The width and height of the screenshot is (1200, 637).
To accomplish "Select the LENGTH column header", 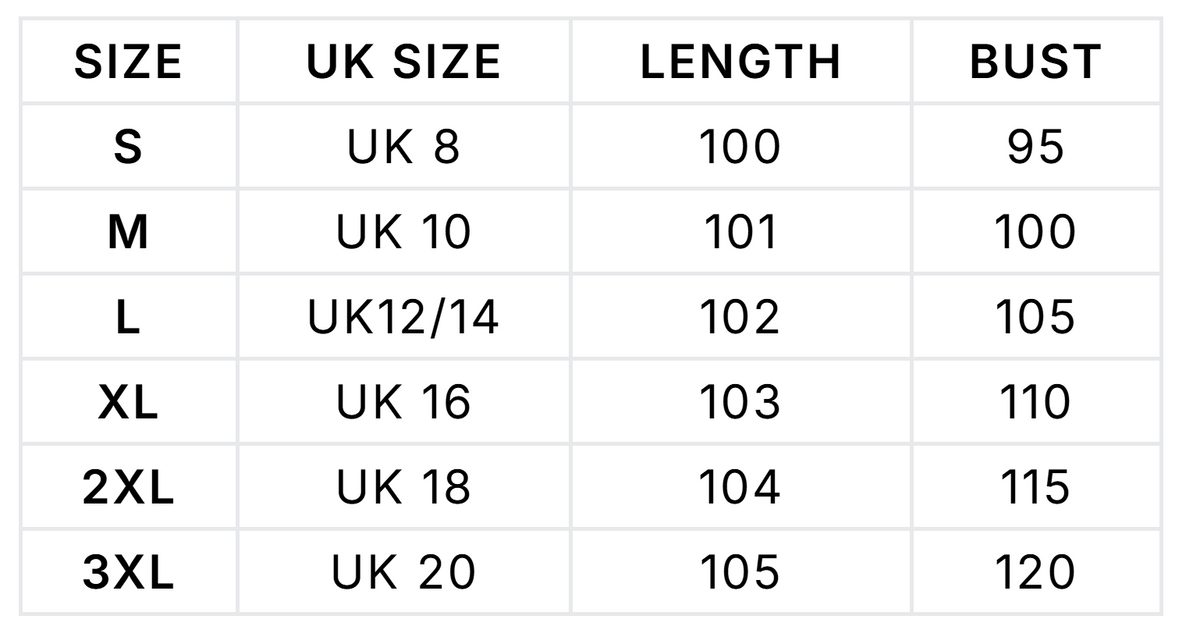I will pos(740,62).
